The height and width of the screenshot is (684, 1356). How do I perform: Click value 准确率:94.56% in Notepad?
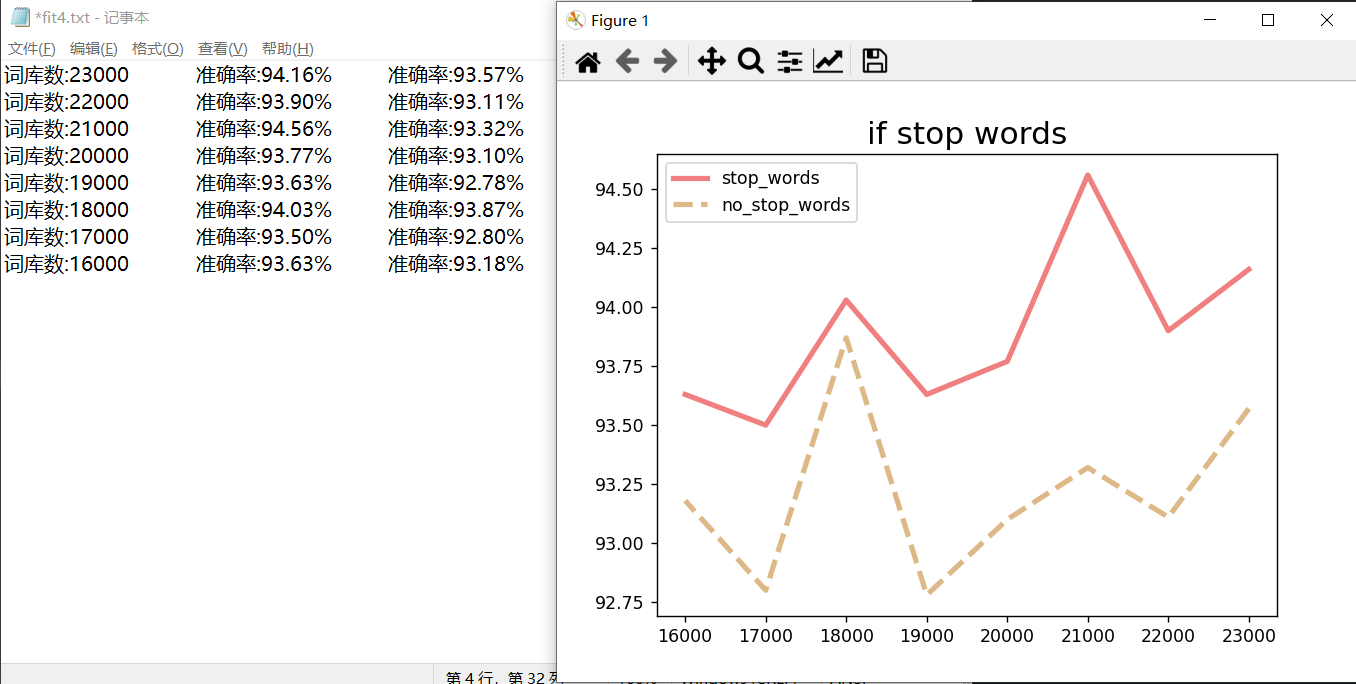264,129
